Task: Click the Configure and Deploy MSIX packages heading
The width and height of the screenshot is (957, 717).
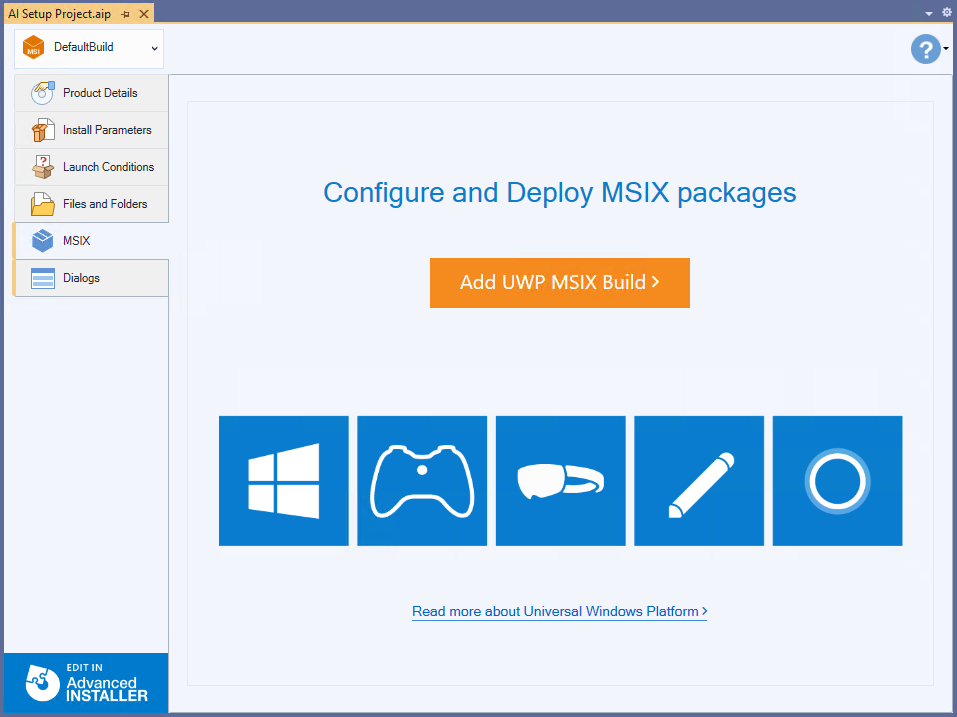Action: pos(560,193)
